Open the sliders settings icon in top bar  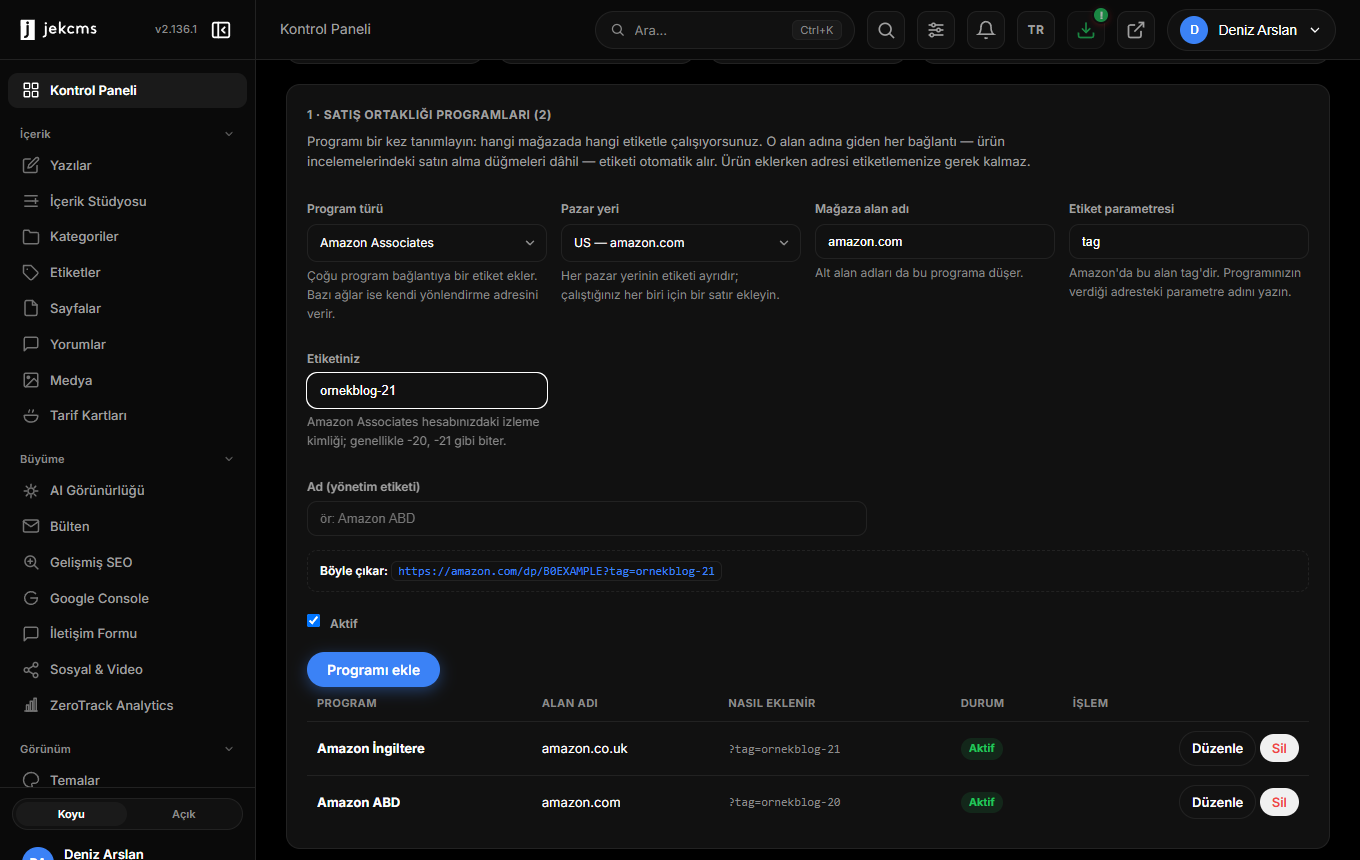click(x=936, y=30)
